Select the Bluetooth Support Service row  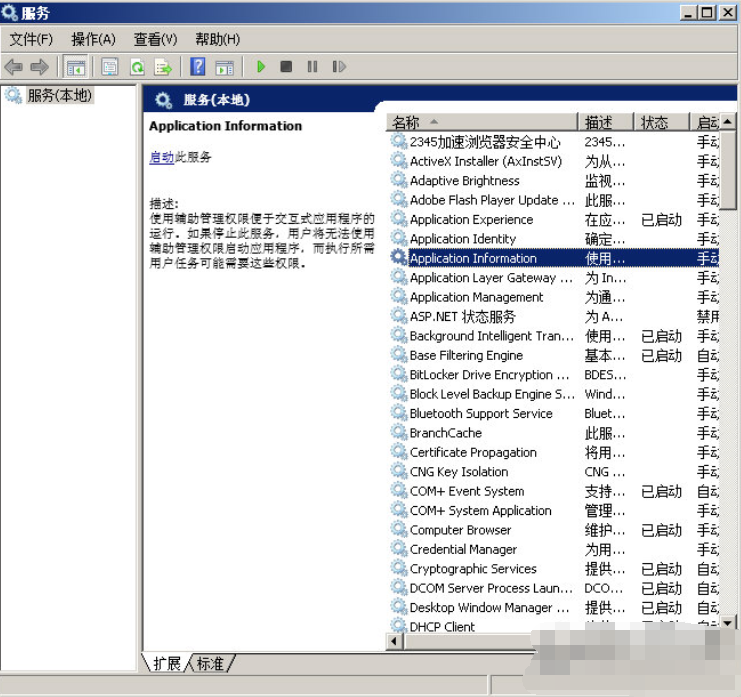[481, 413]
